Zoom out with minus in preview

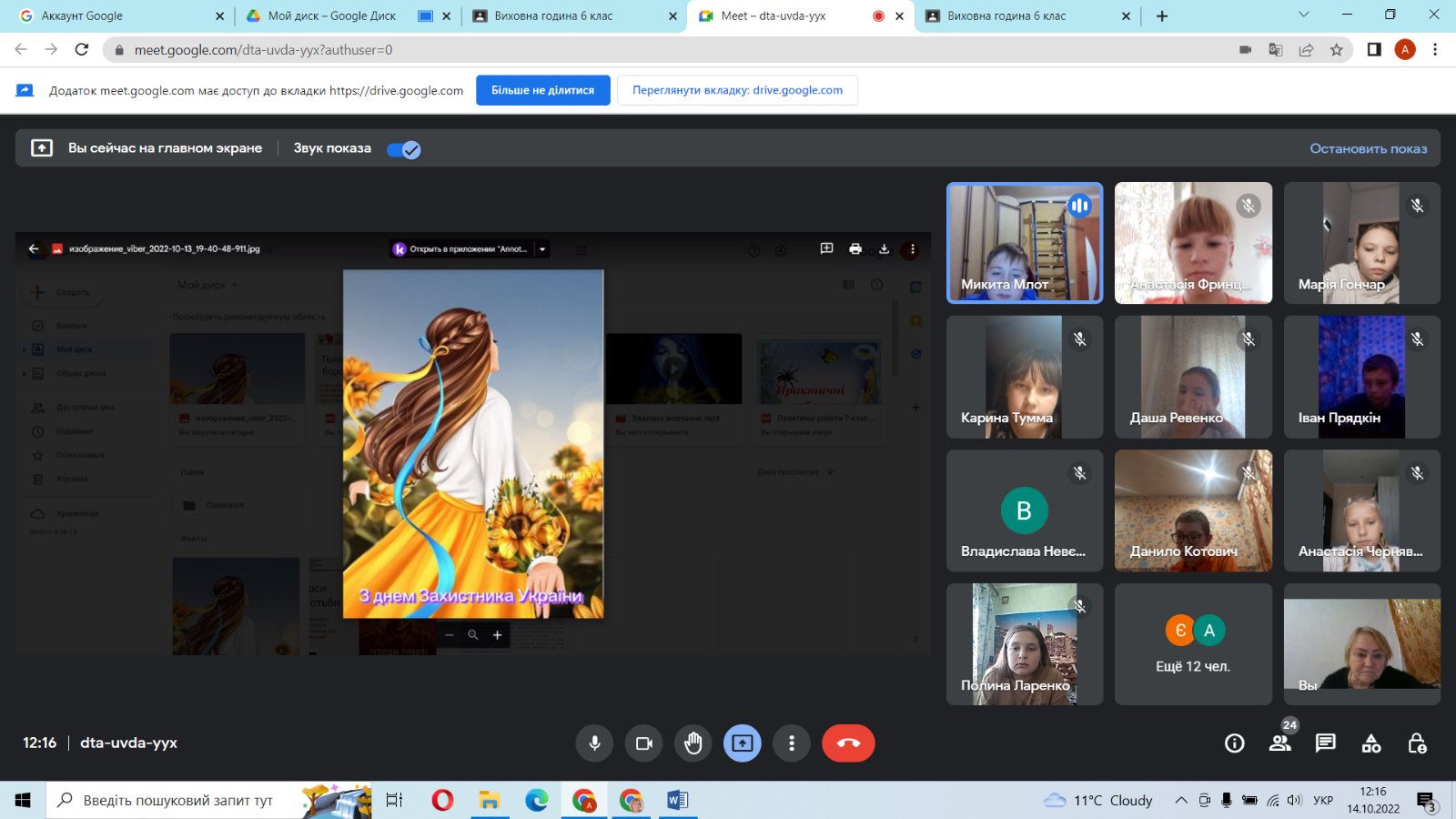pos(449,635)
